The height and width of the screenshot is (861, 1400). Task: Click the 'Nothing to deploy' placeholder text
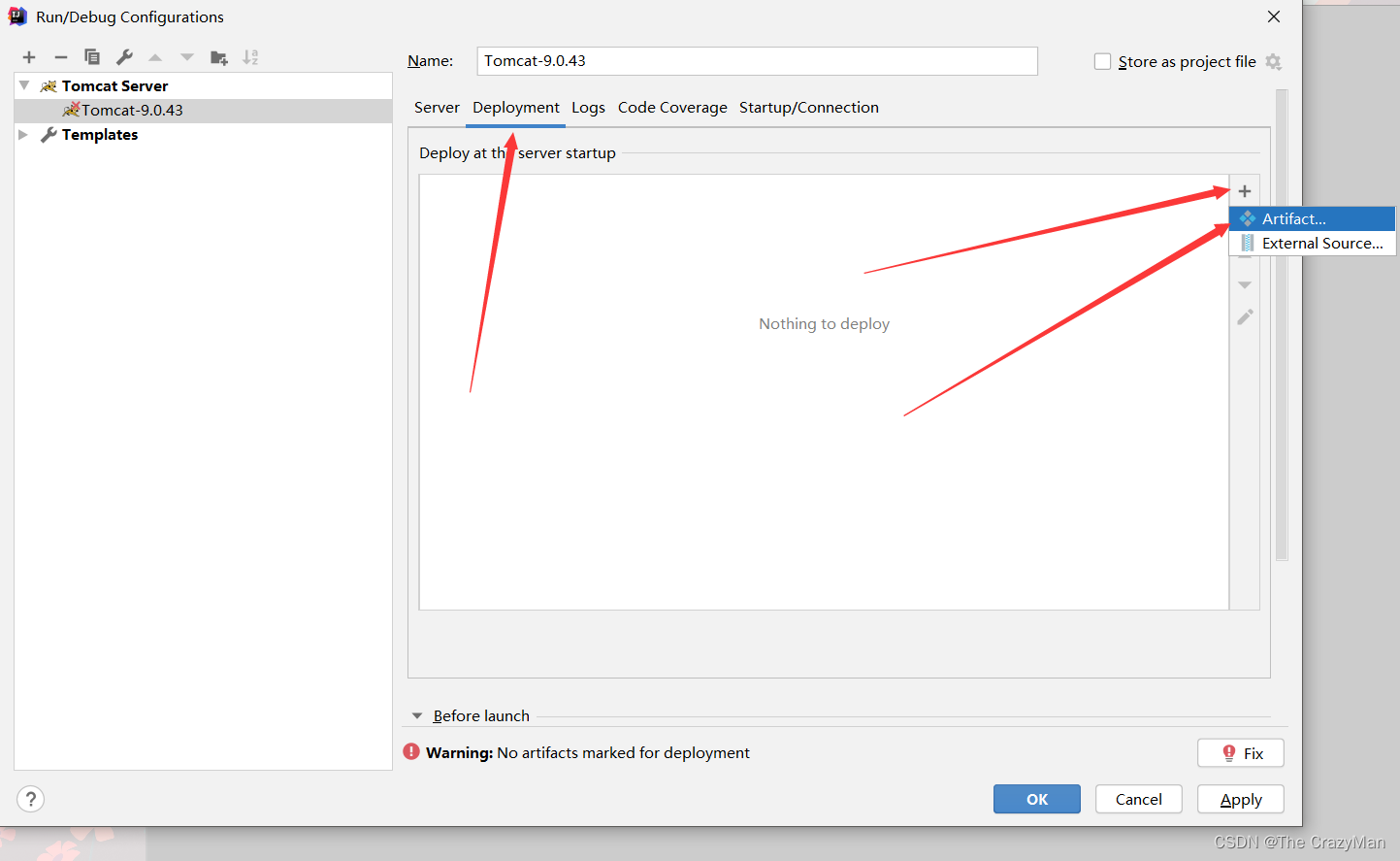[x=824, y=324]
